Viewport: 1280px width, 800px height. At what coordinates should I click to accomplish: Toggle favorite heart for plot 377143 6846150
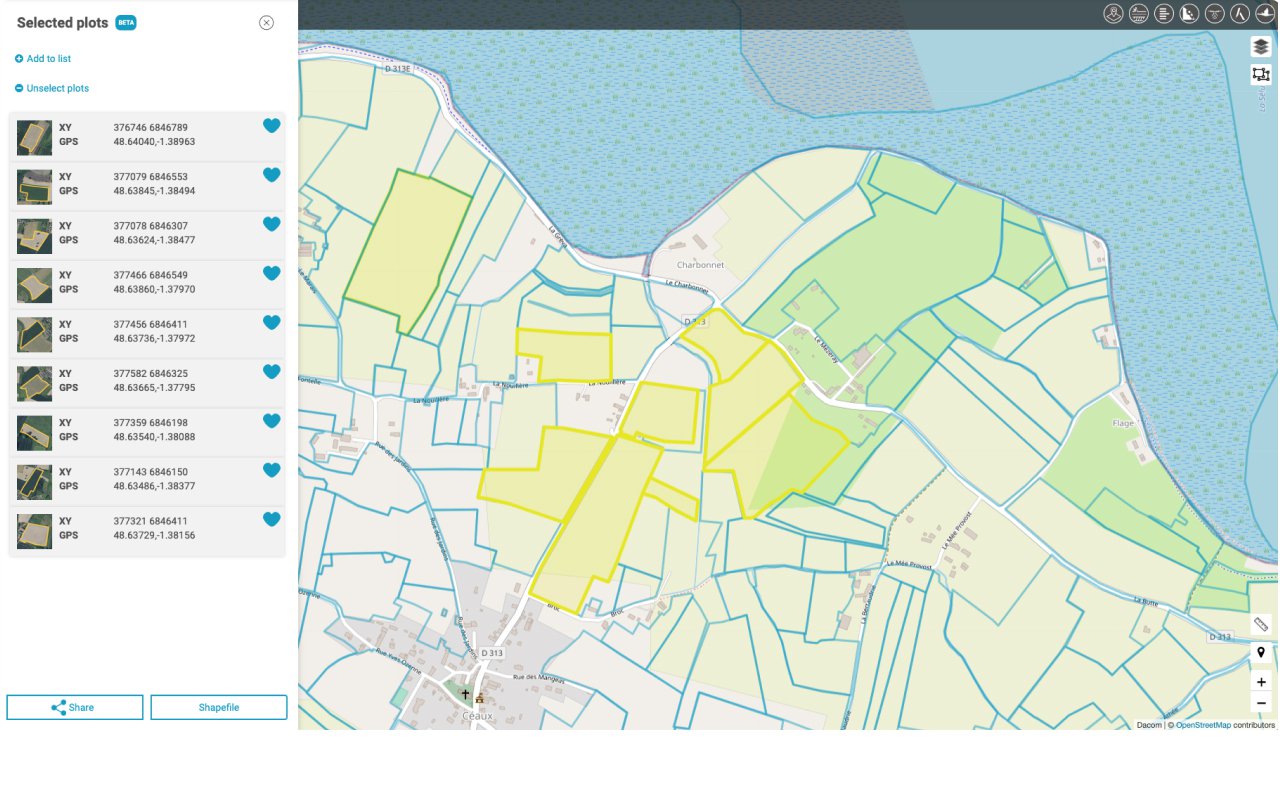pyautogui.click(x=271, y=469)
